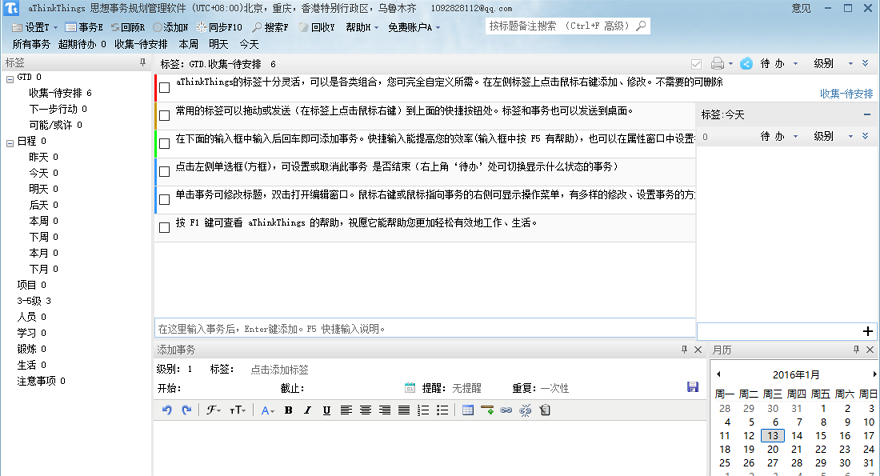Click the 明天 quick button in top bar
Screen dimensions: 880x476
click(218, 44)
